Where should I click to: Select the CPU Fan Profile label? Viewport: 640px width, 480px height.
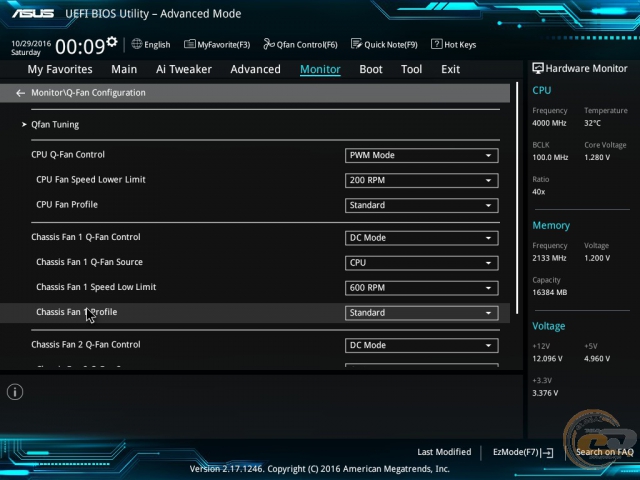67,204
